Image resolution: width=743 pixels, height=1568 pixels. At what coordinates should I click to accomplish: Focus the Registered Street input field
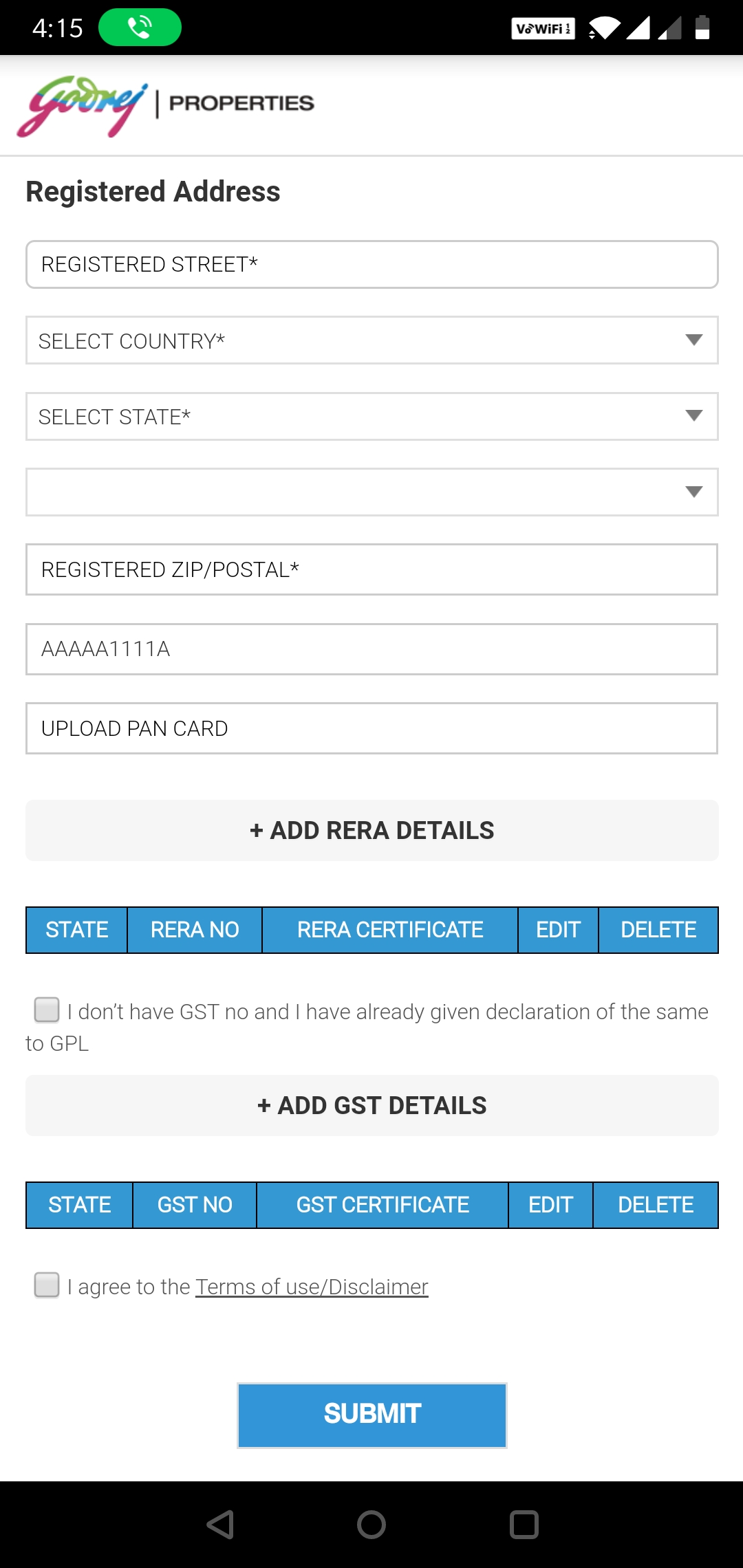(371, 265)
